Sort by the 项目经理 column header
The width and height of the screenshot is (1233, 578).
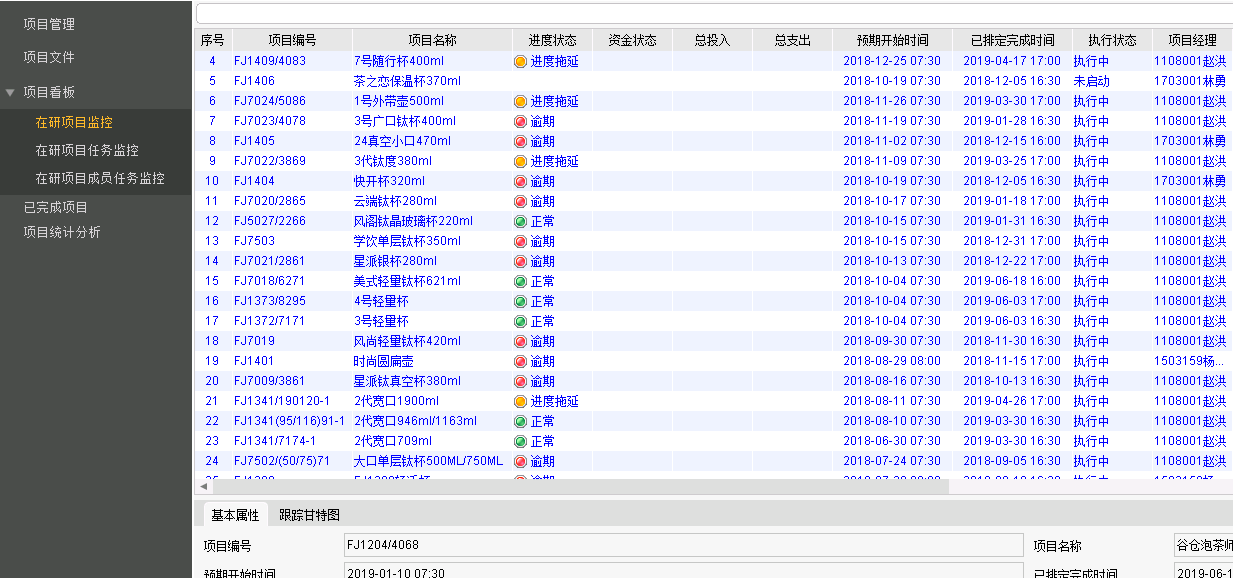pos(1192,40)
